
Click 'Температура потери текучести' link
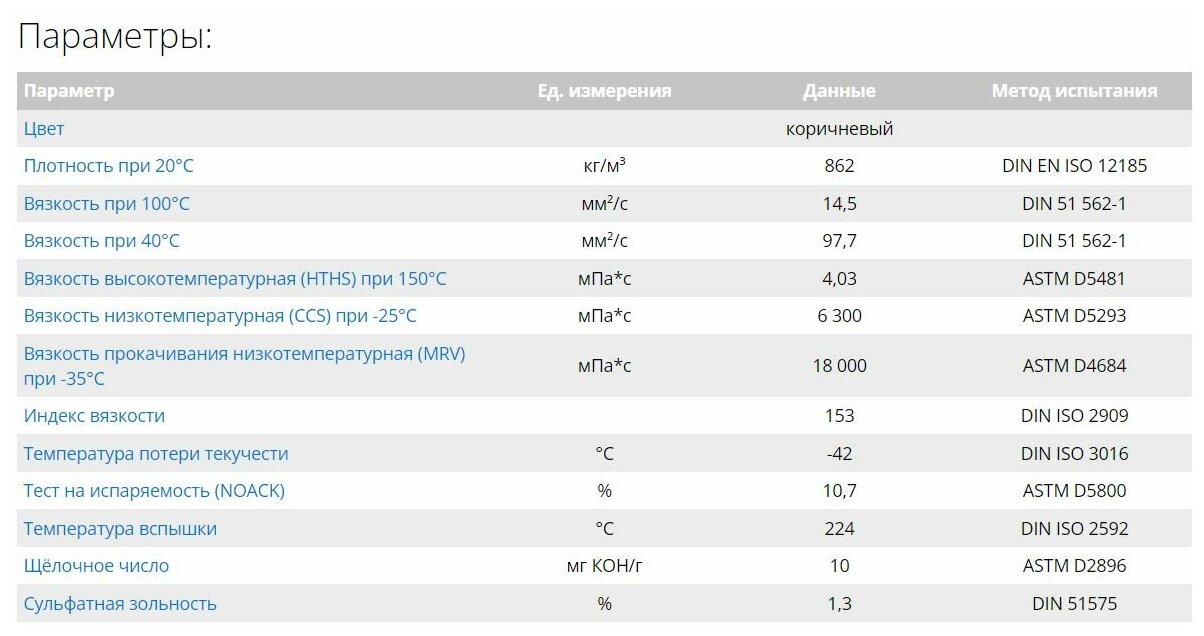point(156,454)
